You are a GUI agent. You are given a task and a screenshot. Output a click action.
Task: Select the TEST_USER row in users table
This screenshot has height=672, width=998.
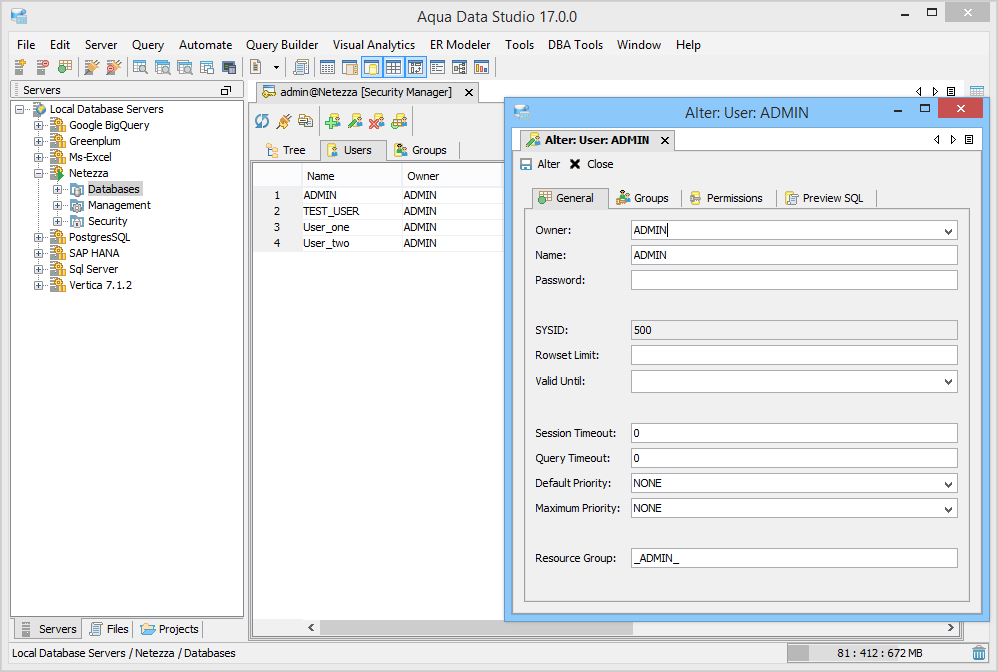pos(379,211)
